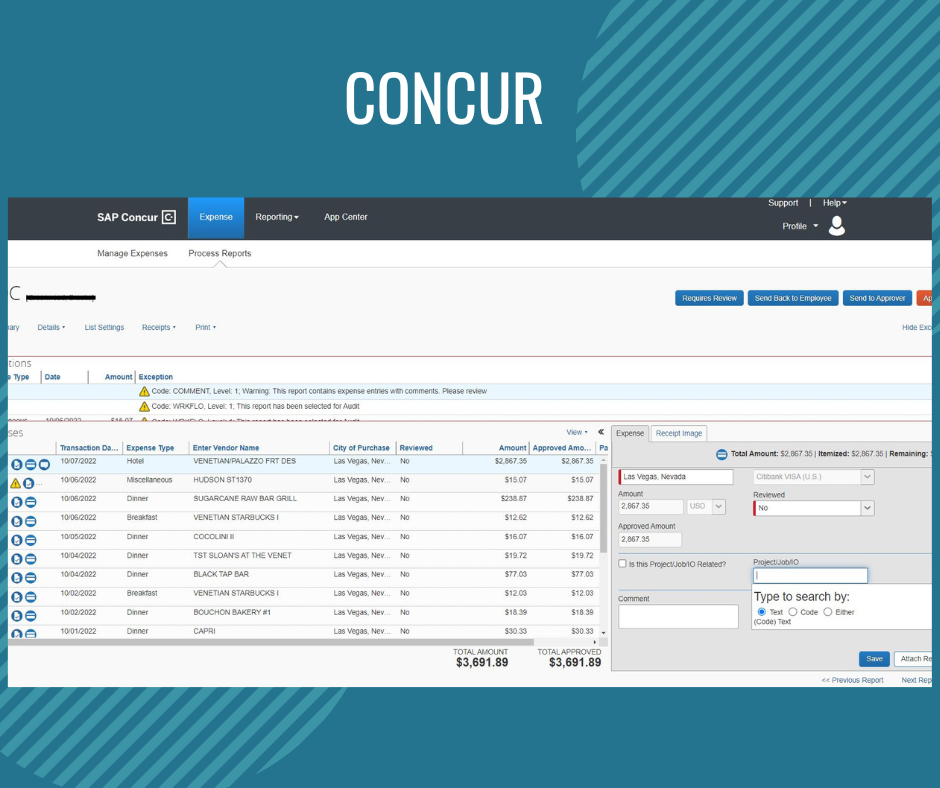Viewport: 940px width, 788px height.
Task: Click the warning triangle on HUDSON ST1370 row
Action: (16, 483)
